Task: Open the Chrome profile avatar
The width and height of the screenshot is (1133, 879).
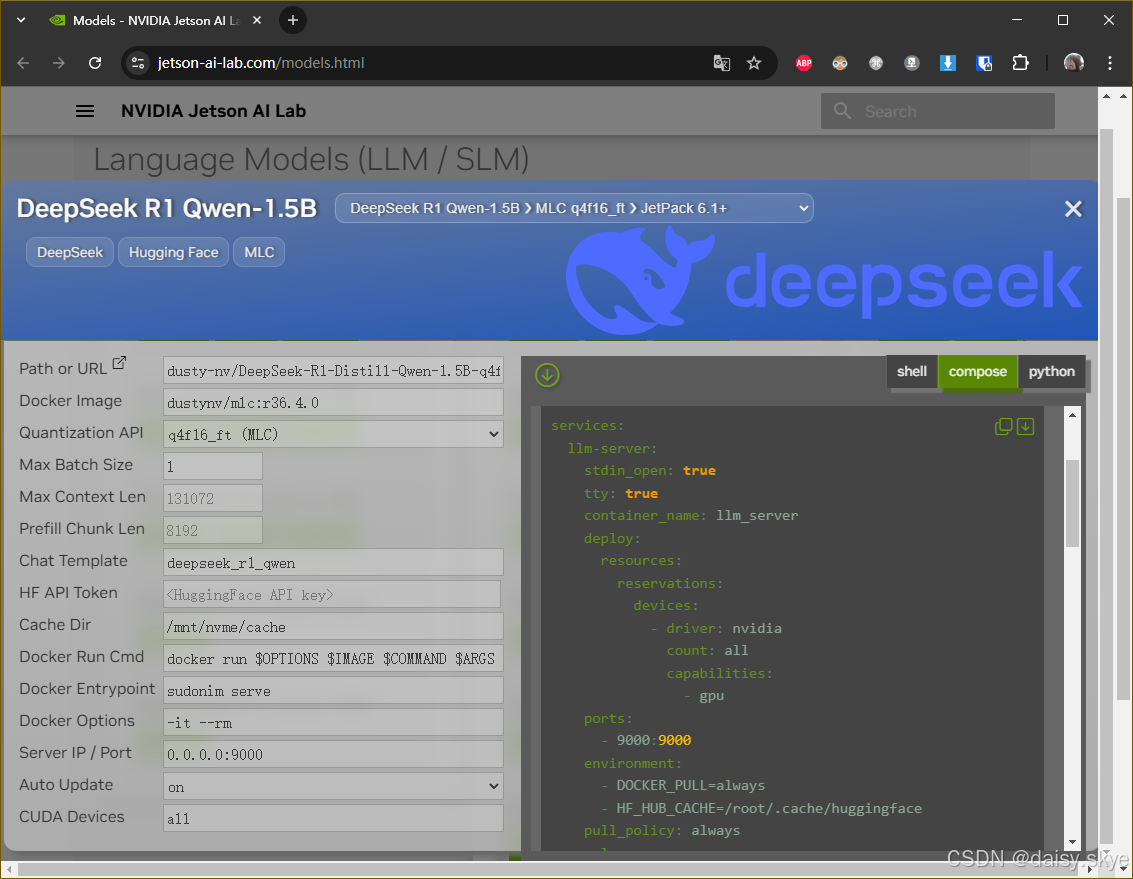Action: [1074, 63]
